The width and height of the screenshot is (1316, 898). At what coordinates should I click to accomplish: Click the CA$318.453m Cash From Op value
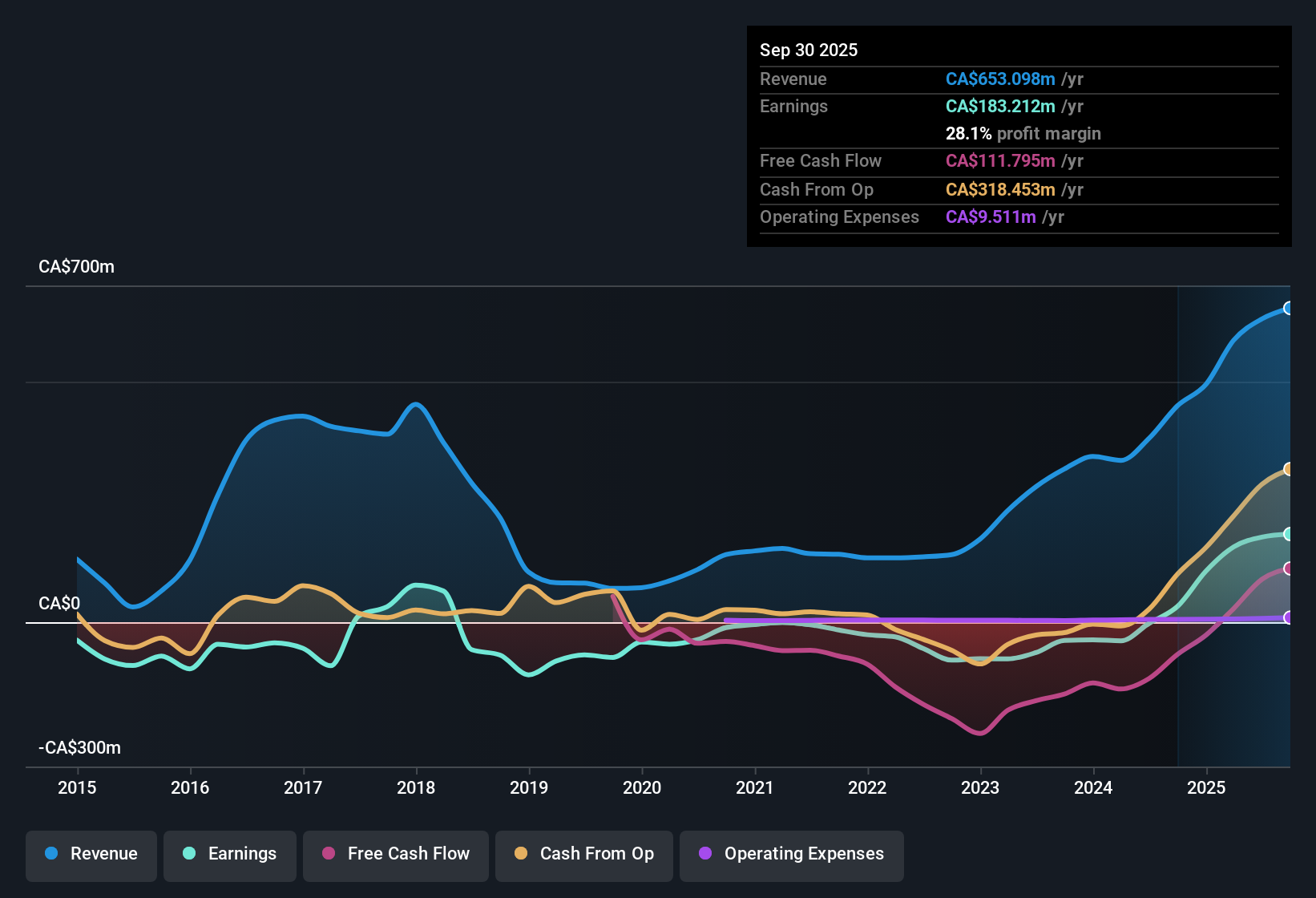coord(999,189)
